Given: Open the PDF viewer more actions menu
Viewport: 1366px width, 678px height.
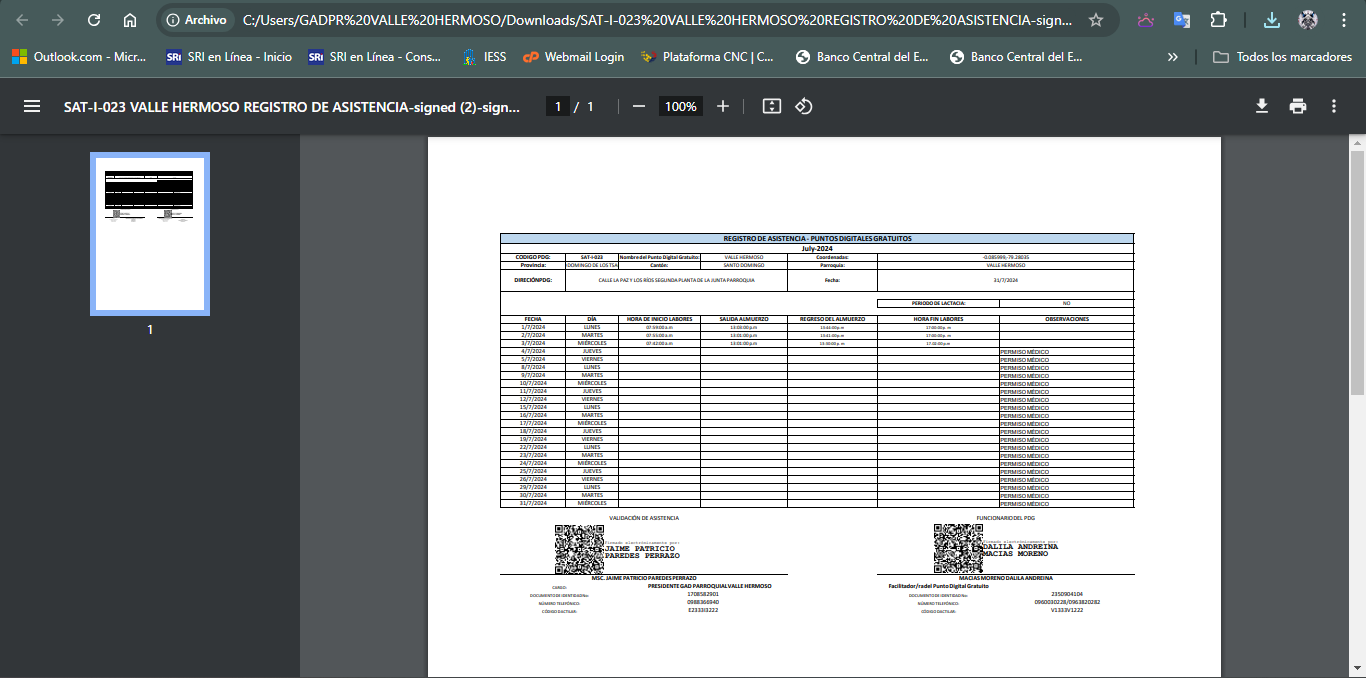Looking at the screenshot, I should tap(1334, 106).
